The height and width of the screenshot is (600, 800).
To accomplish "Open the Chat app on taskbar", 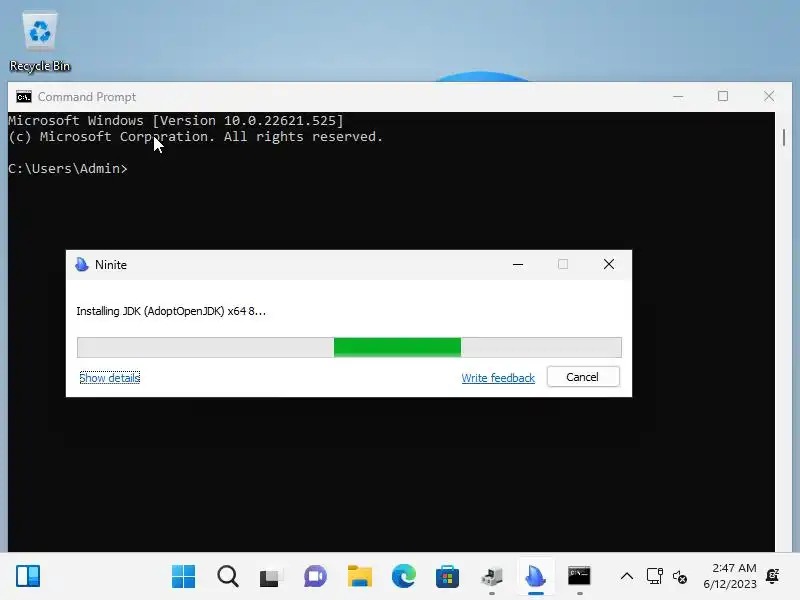I will point(315,577).
